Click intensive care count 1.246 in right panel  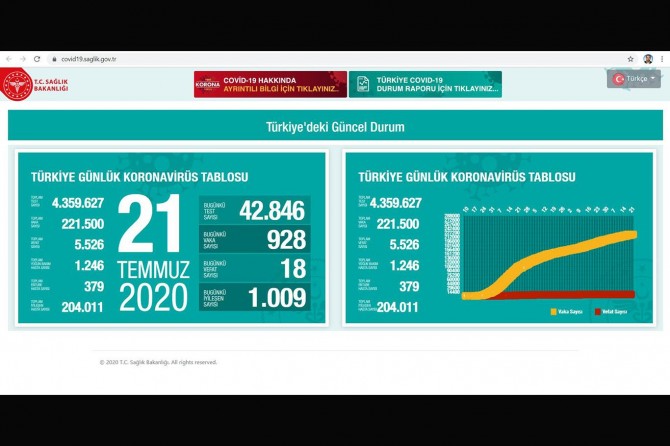pos(404,265)
